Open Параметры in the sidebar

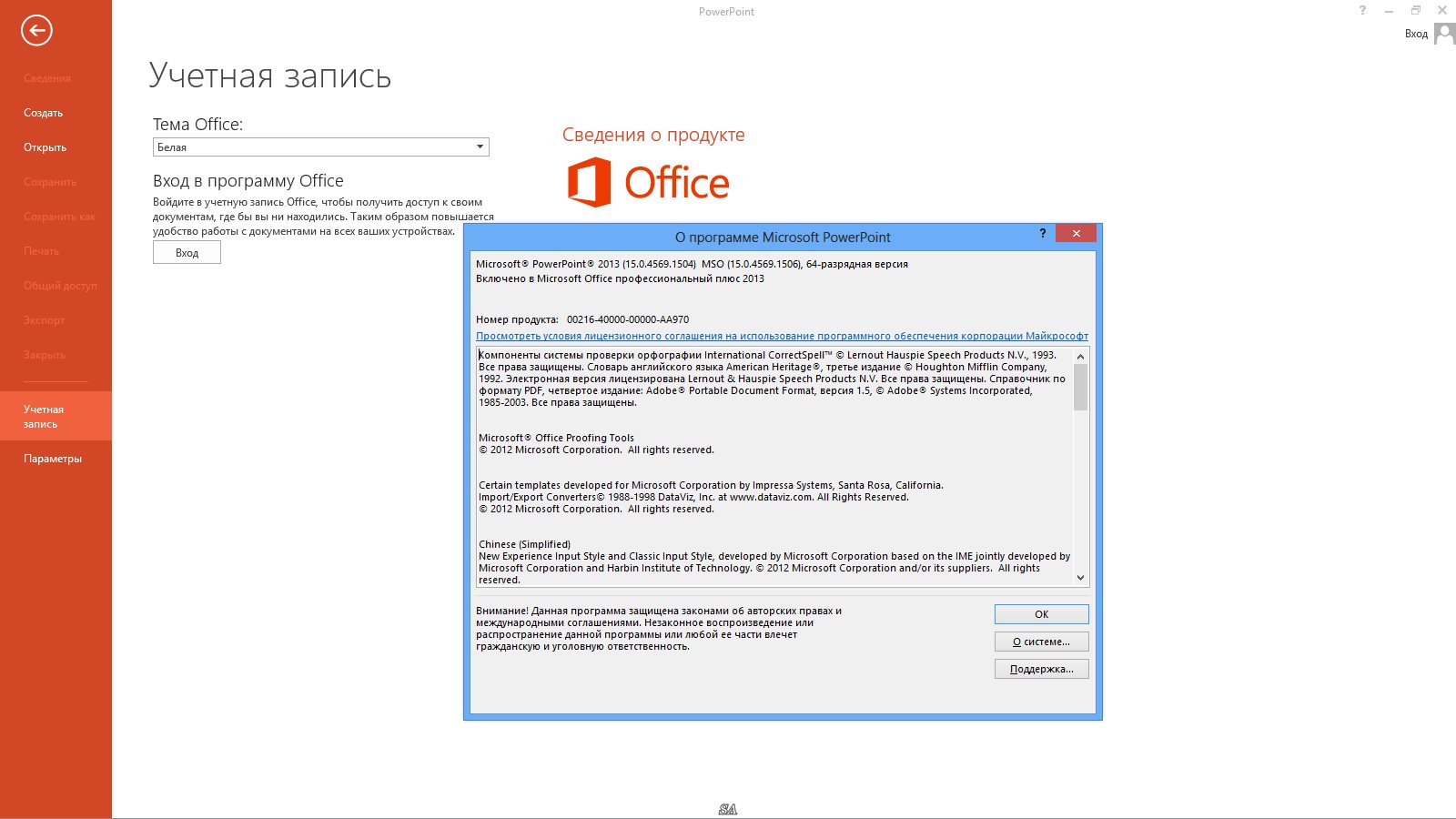coord(53,459)
